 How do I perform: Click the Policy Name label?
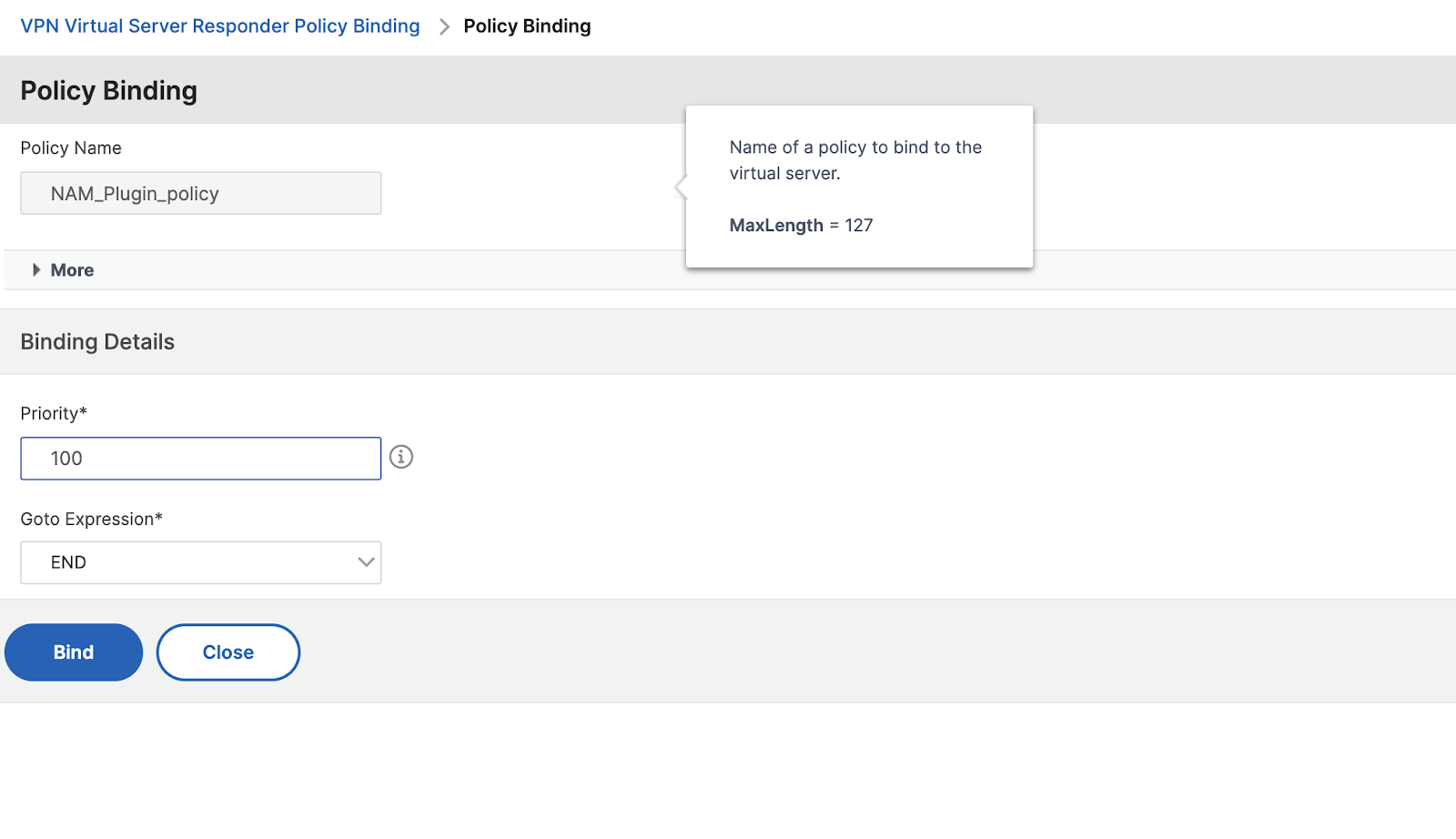tap(70, 147)
